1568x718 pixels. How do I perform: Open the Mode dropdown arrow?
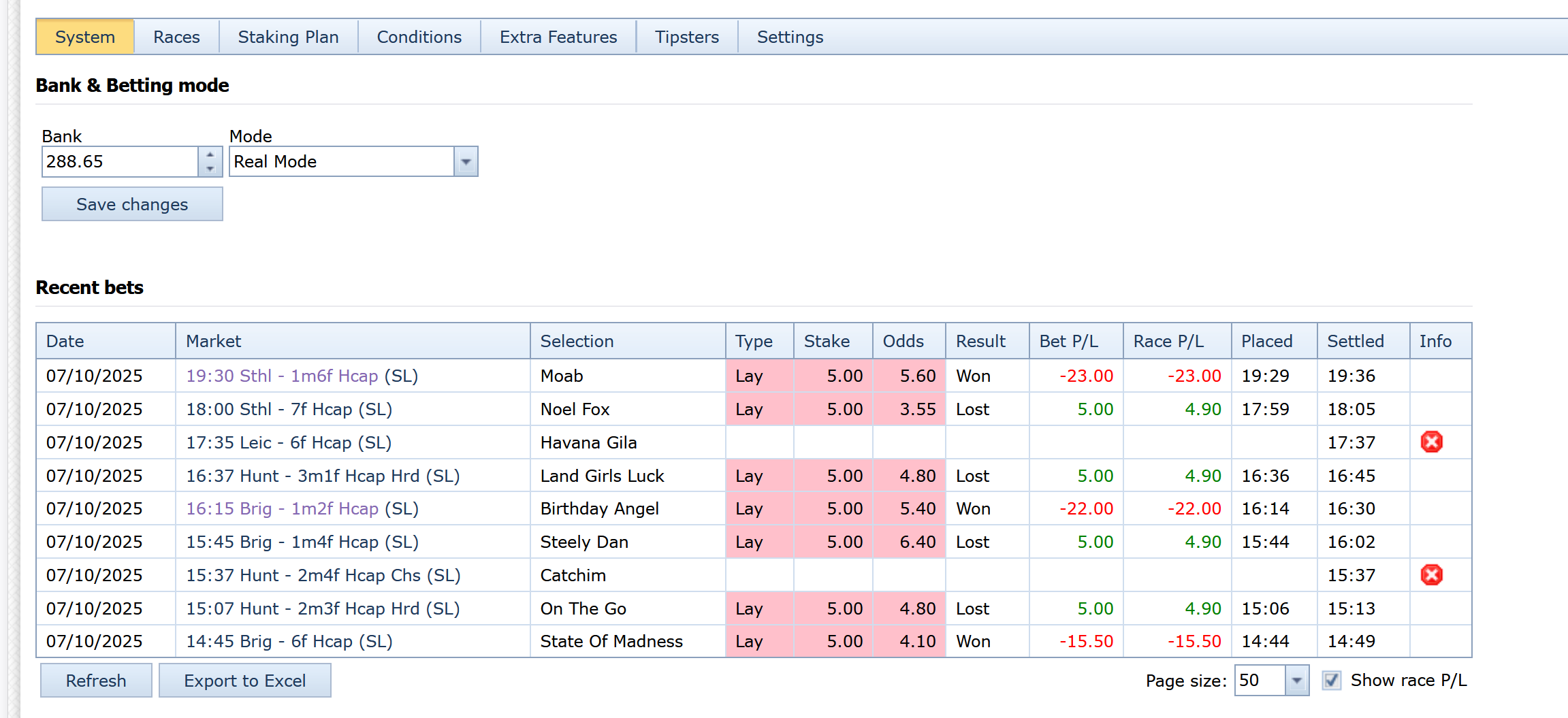[x=466, y=162]
